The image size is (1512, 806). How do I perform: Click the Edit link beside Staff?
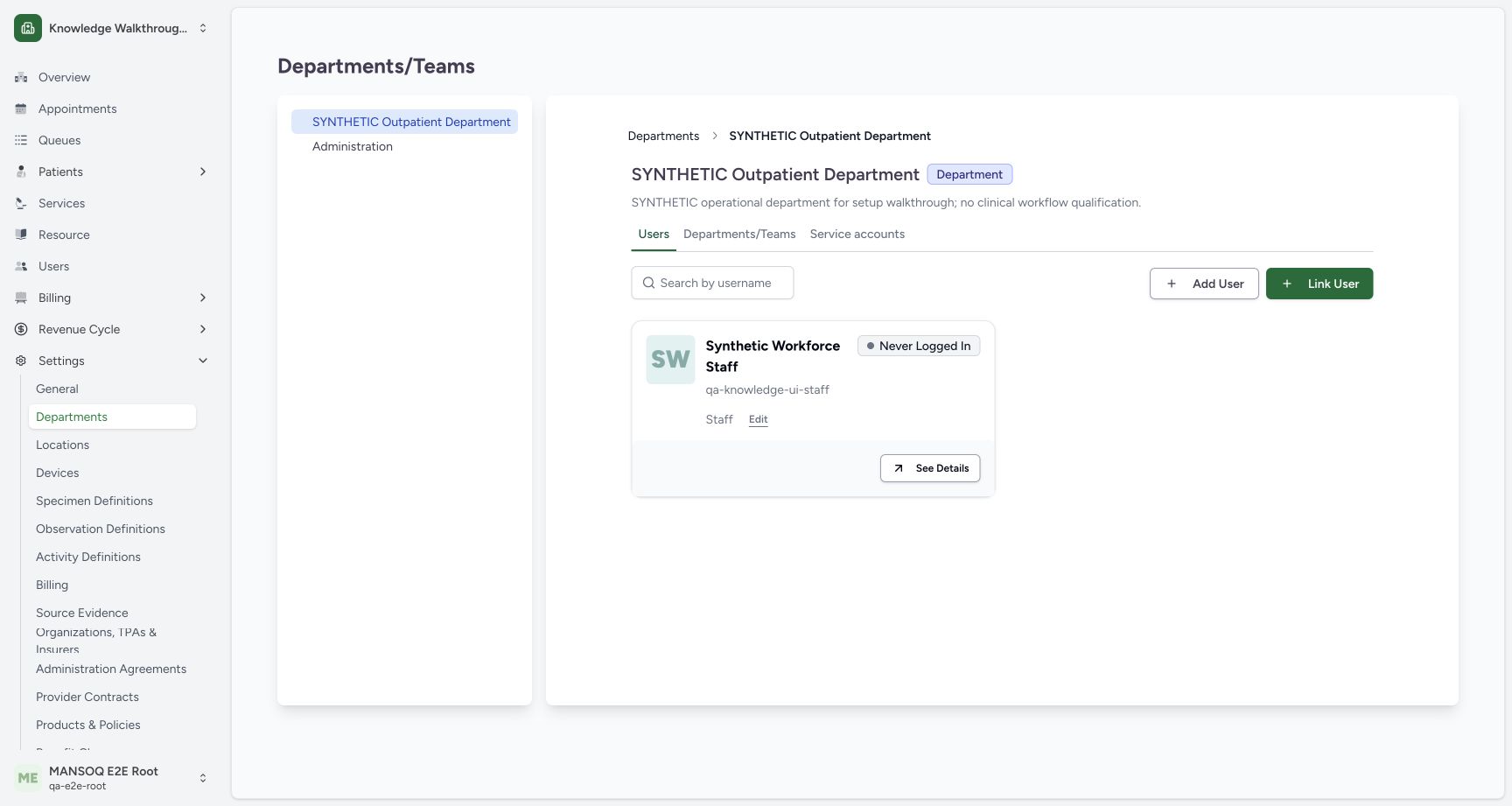click(759, 419)
